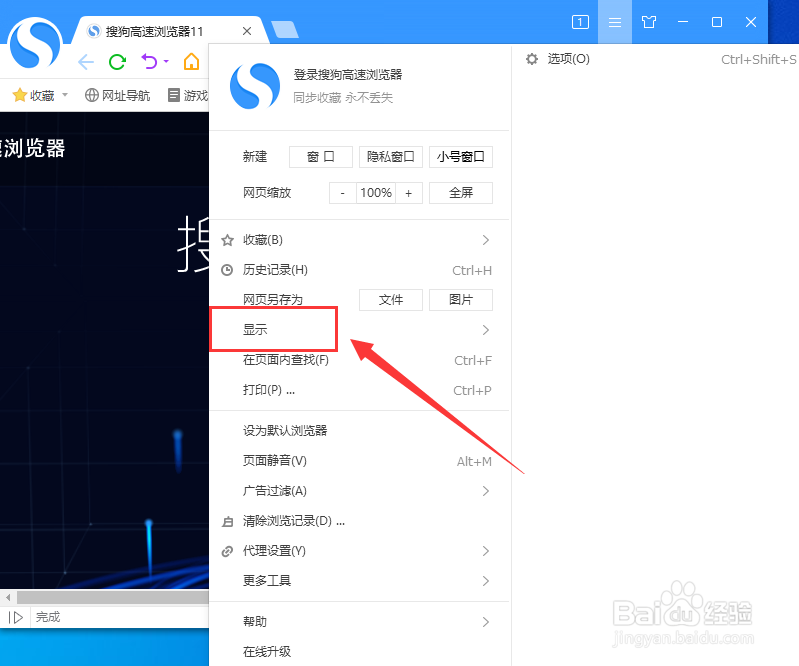This screenshot has width=799, height=666.
Task: Click 登录搜狗高速浏览器 login text
Action: tap(348, 75)
